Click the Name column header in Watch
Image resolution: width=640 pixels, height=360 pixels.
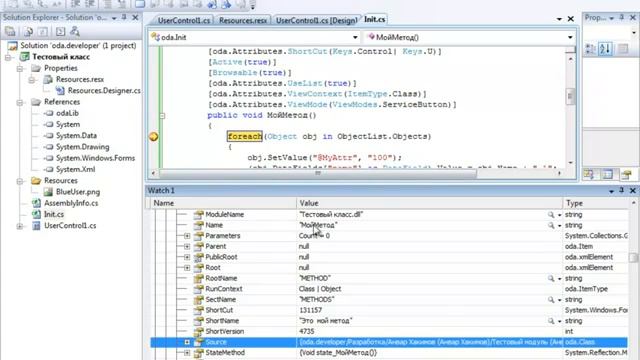click(223, 203)
